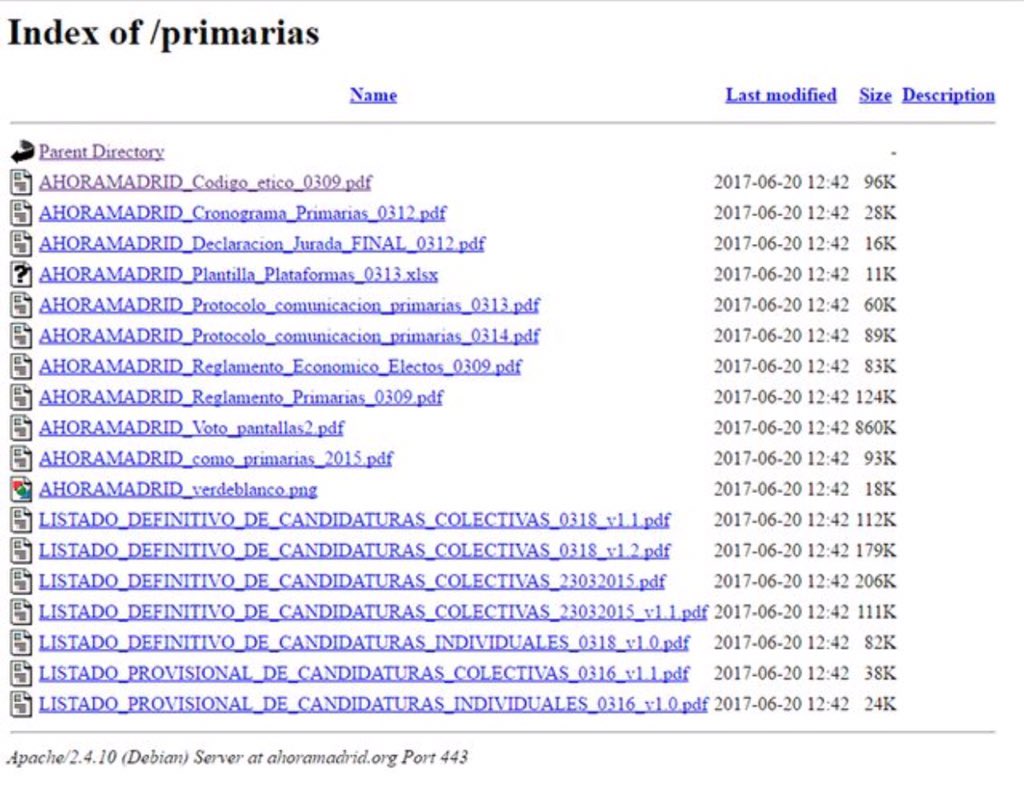
Task: Click file icon beside AHORAMADRID_Declaracion_Jurada_FINAL_0312.pdf
Action: (x=21, y=244)
